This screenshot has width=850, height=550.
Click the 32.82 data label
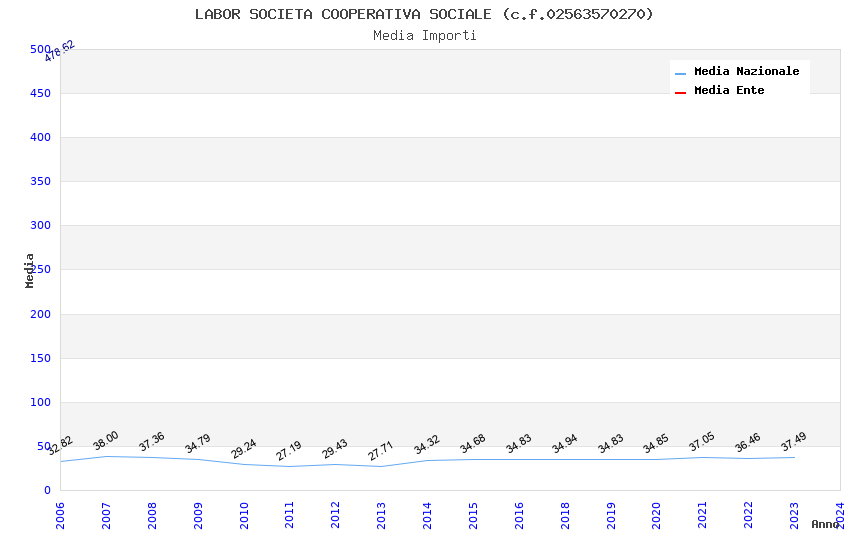coord(60,445)
